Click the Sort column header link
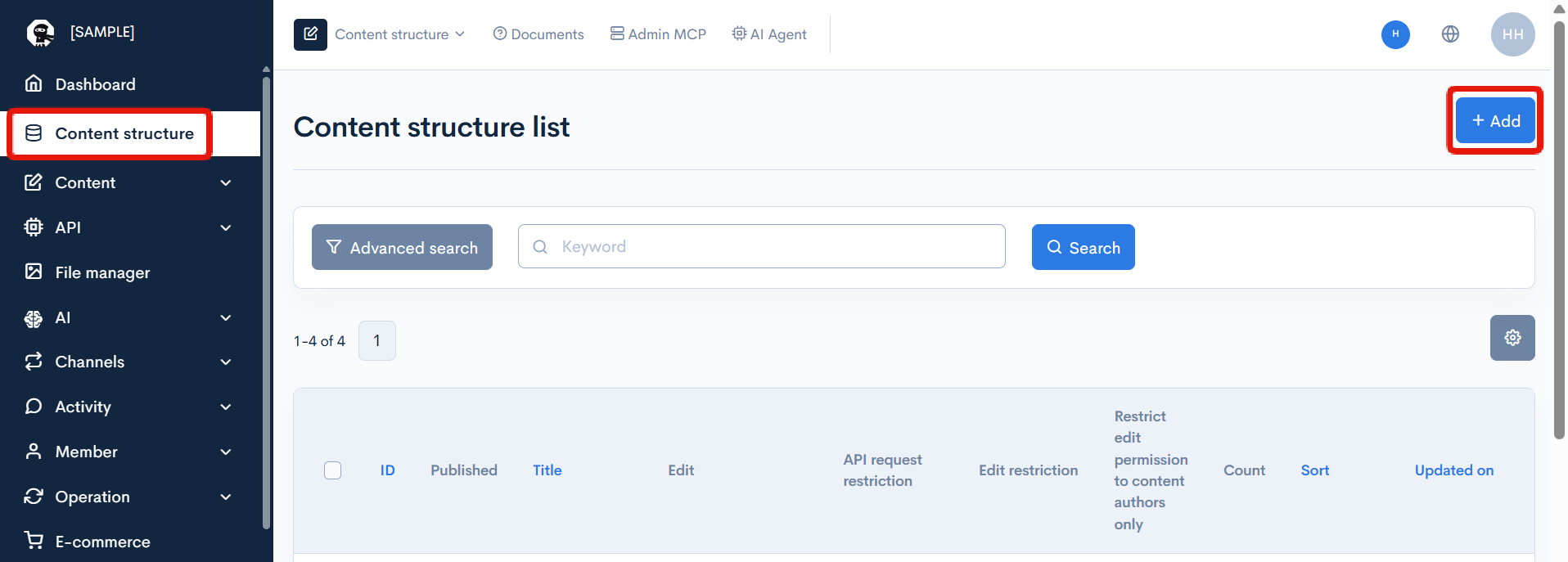The width and height of the screenshot is (1568, 562). pyautogui.click(x=1315, y=470)
